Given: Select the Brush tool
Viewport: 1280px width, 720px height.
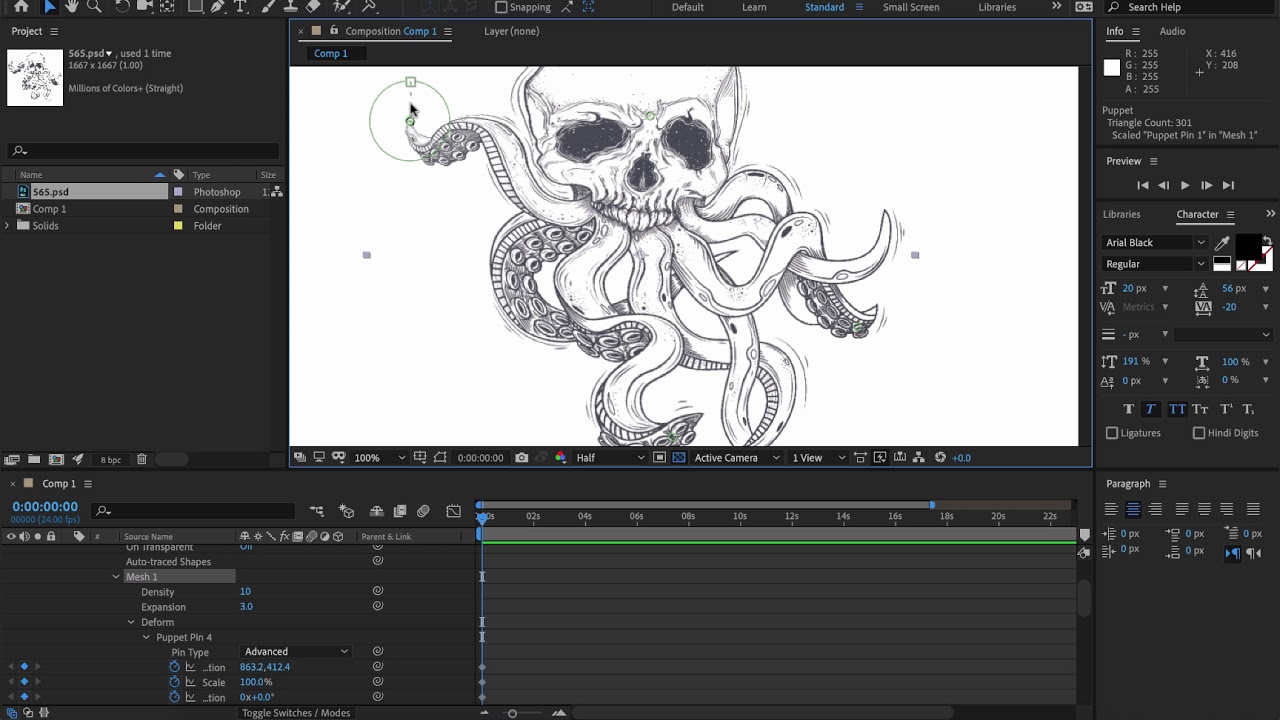Looking at the screenshot, I should pos(270,7).
